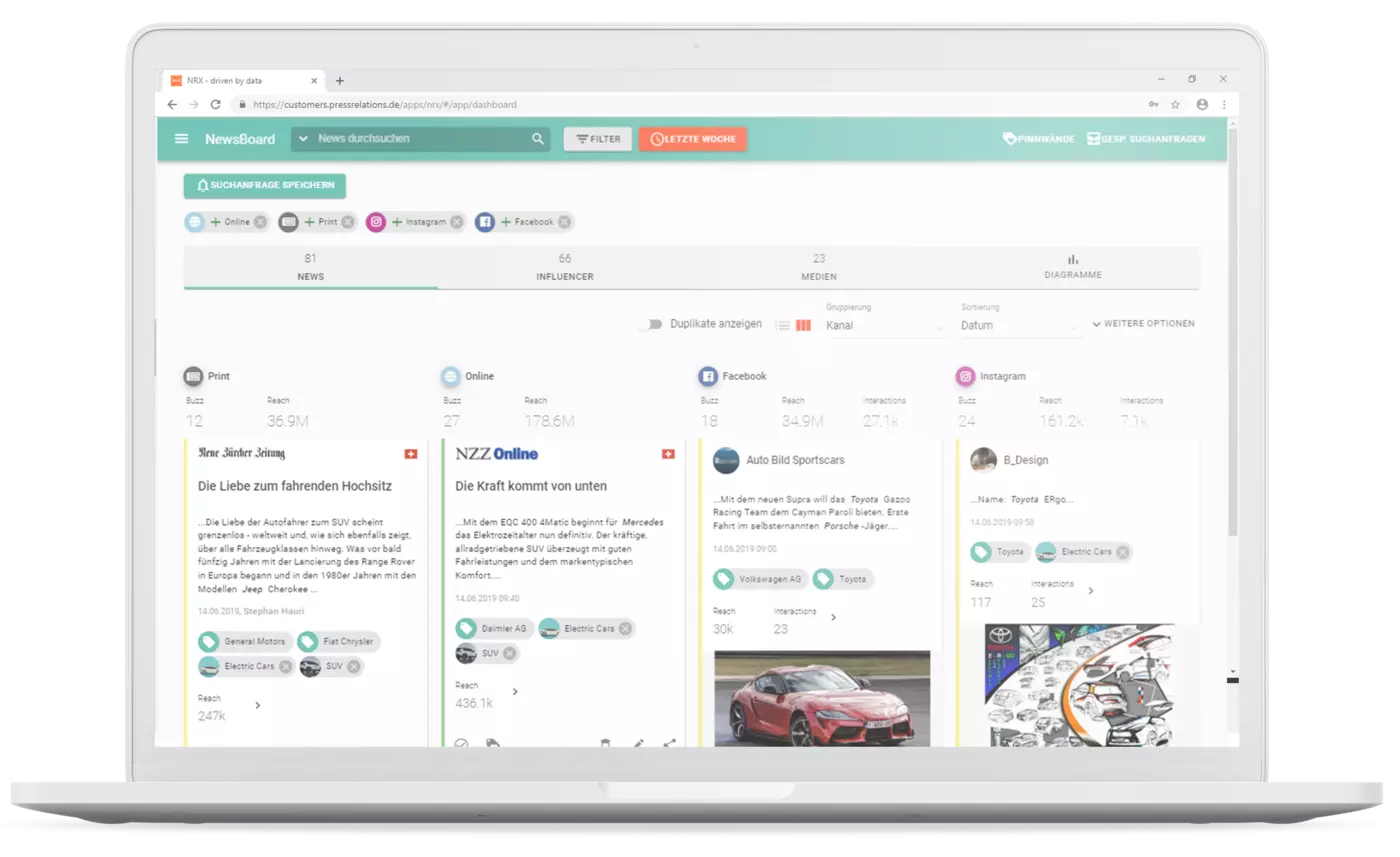Click the share icon on Die Kraft card
The width and height of the screenshot is (1400, 857).
tap(669, 744)
